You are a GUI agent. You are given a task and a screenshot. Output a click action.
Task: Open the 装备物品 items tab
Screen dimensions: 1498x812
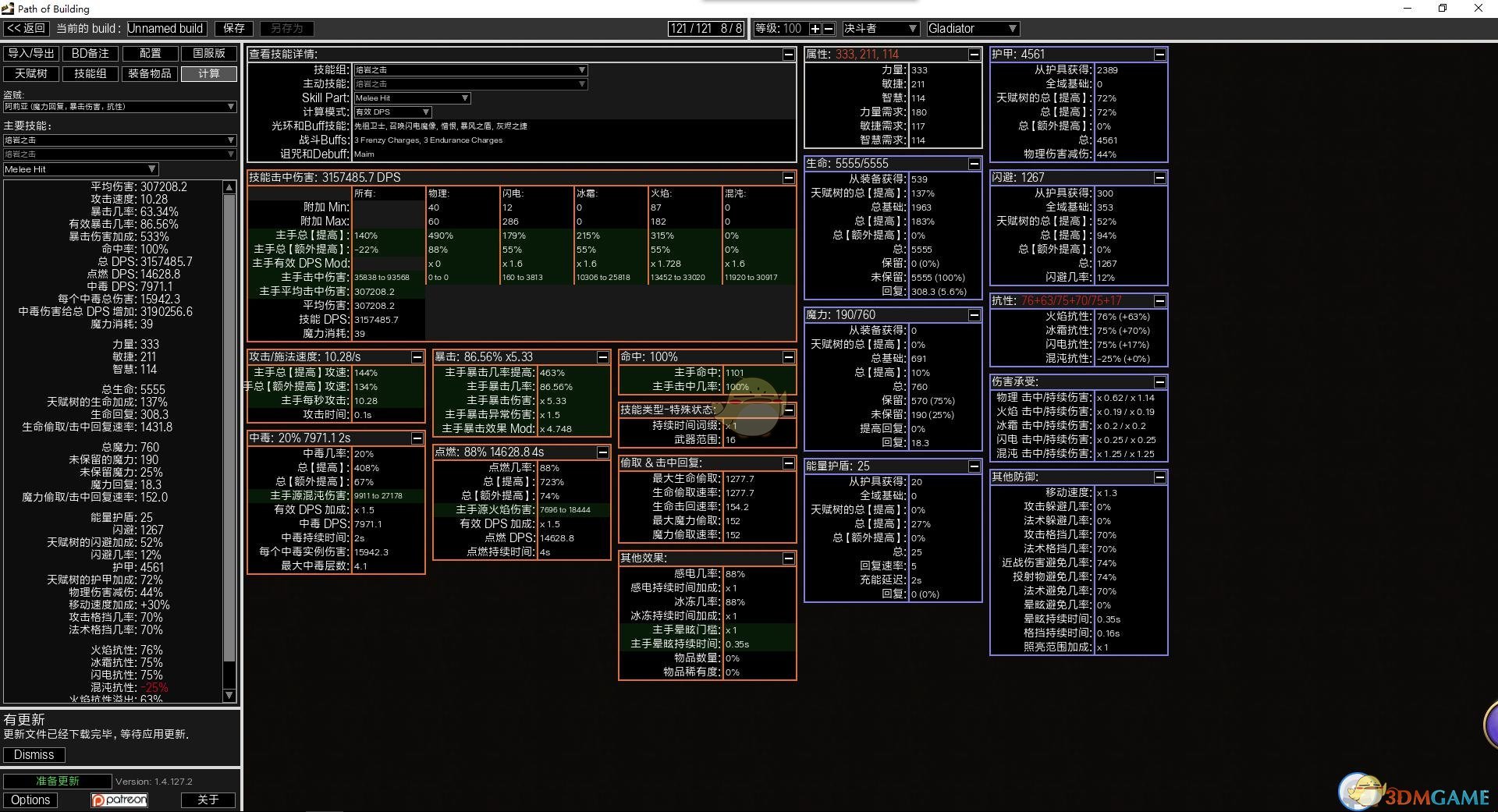point(149,73)
